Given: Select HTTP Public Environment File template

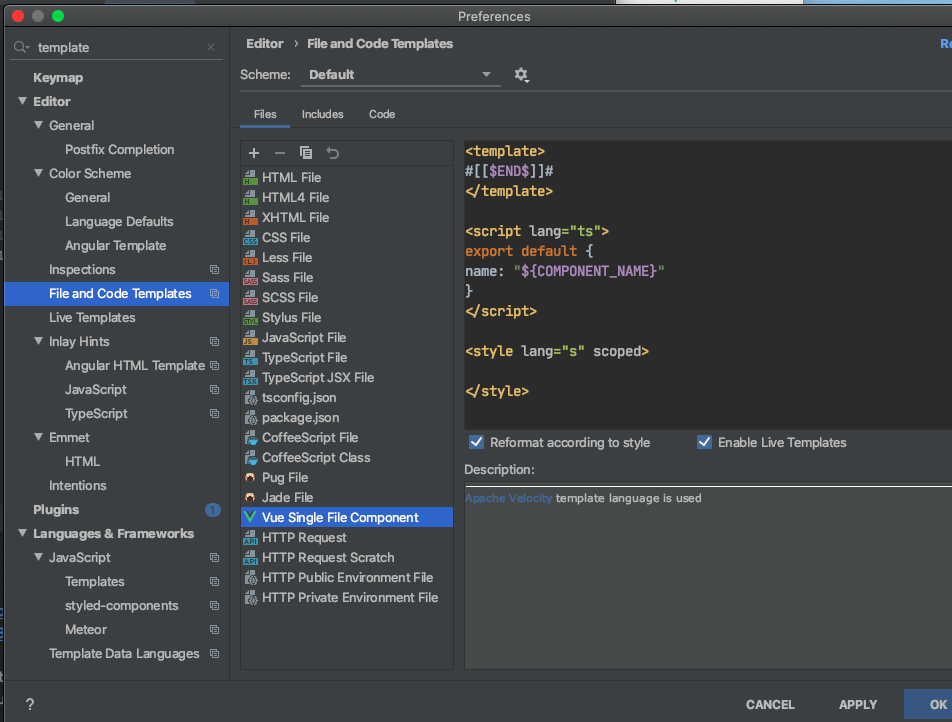Looking at the screenshot, I should pyautogui.click(x=347, y=577).
